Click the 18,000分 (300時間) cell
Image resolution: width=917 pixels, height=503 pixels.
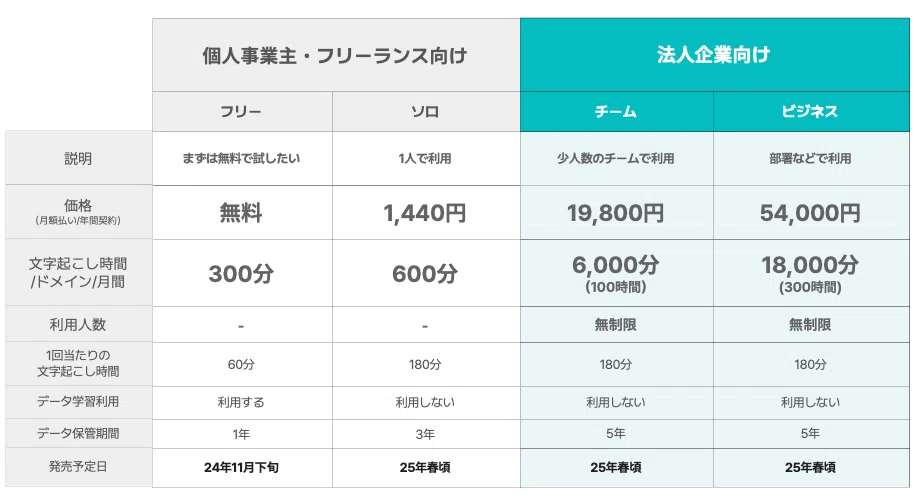(811, 273)
